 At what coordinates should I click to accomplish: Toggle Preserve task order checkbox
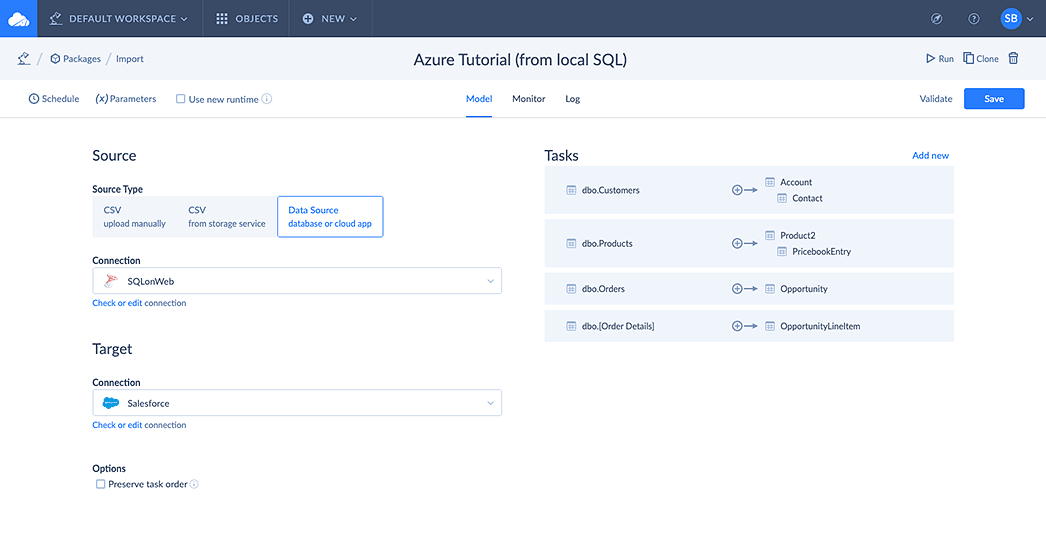pos(100,484)
